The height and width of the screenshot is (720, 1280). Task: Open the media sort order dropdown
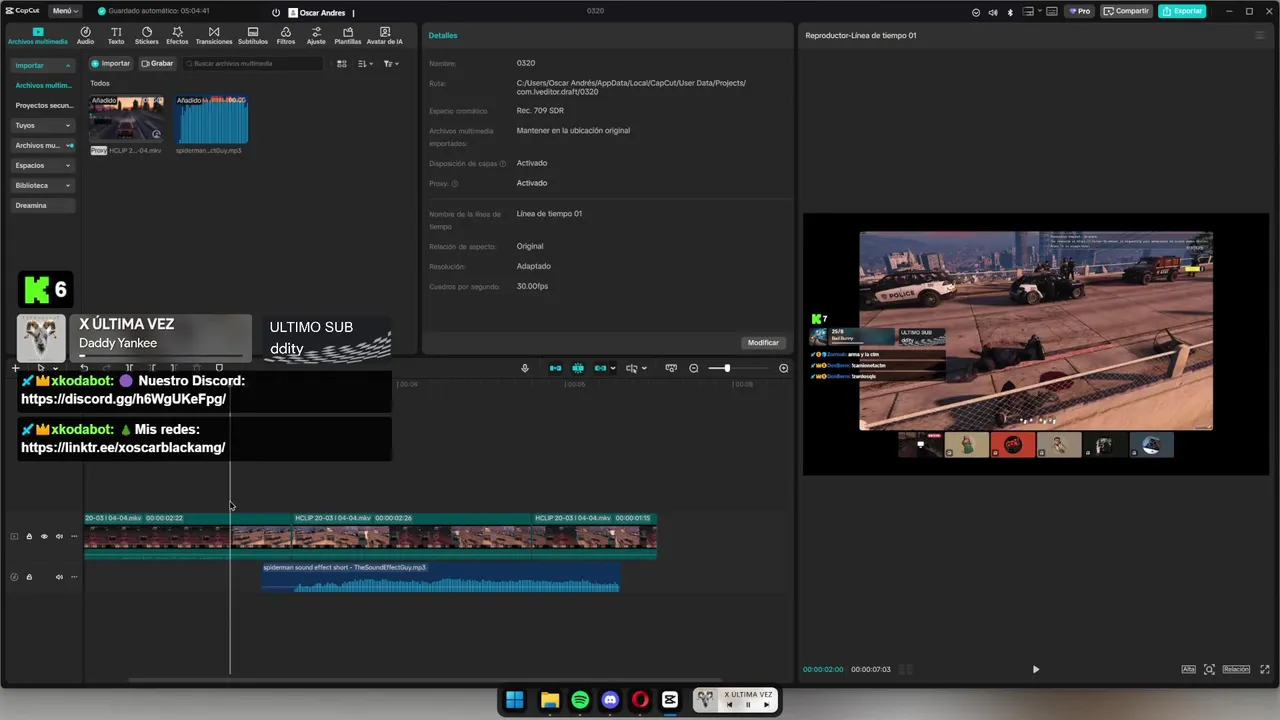365,63
